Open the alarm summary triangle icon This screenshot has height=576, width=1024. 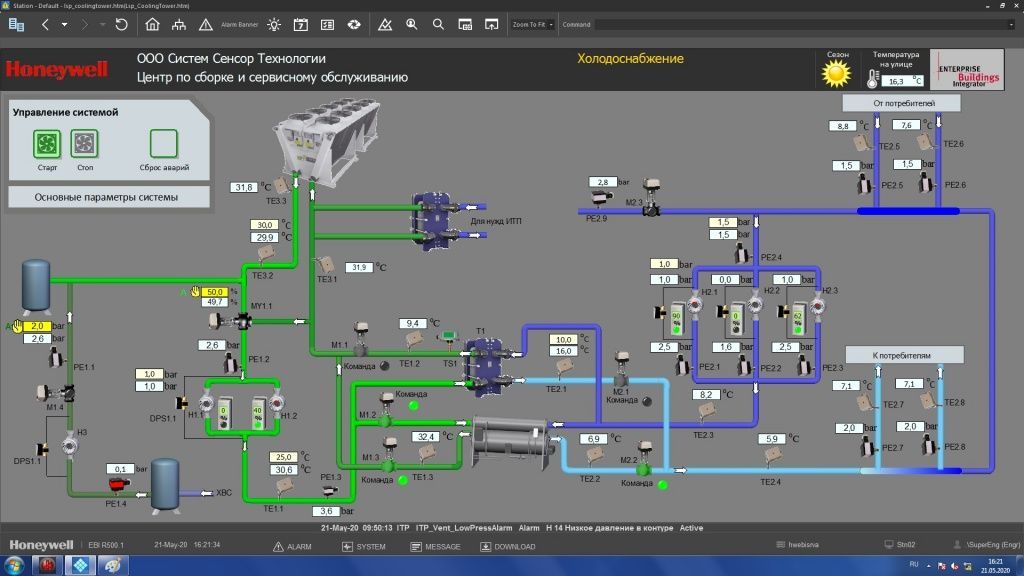tap(205, 24)
